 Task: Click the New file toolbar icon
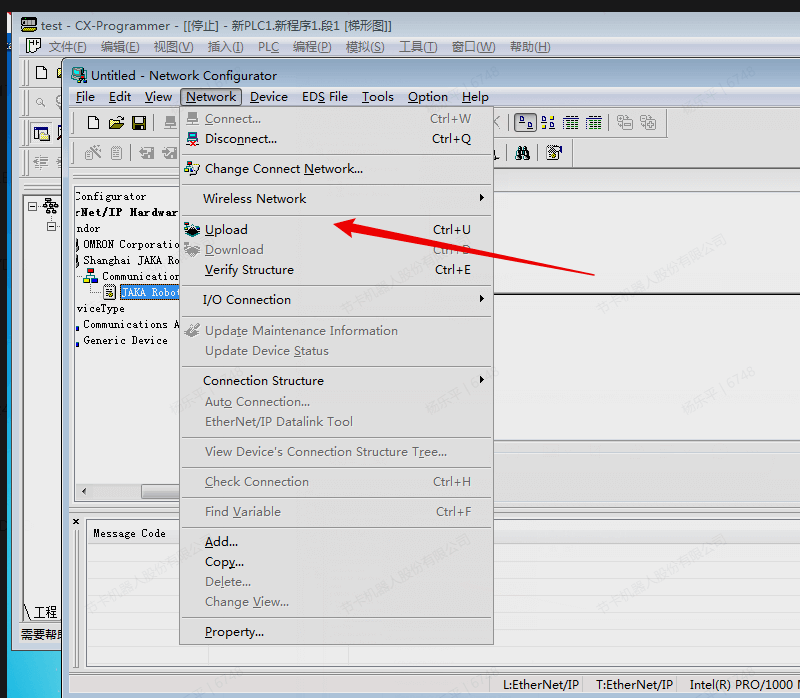[93, 123]
